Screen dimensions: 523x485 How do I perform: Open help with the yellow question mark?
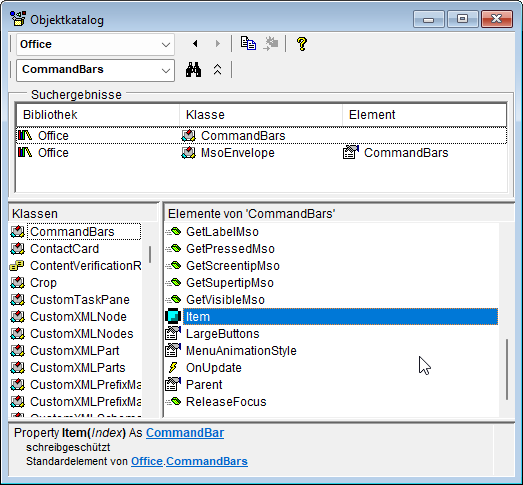click(x=302, y=44)
